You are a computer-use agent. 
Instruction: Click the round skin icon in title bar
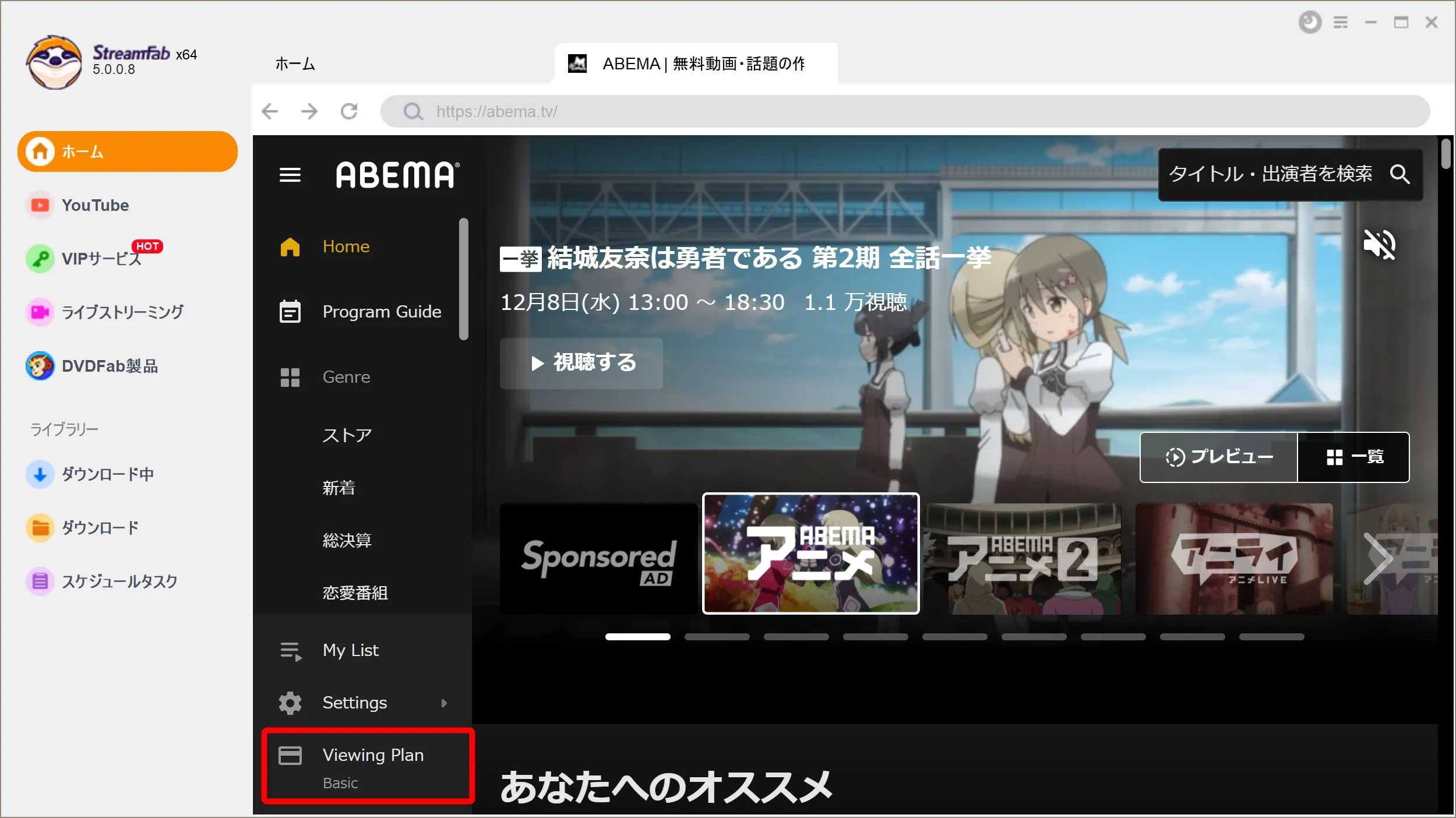tap(1310, 23)
